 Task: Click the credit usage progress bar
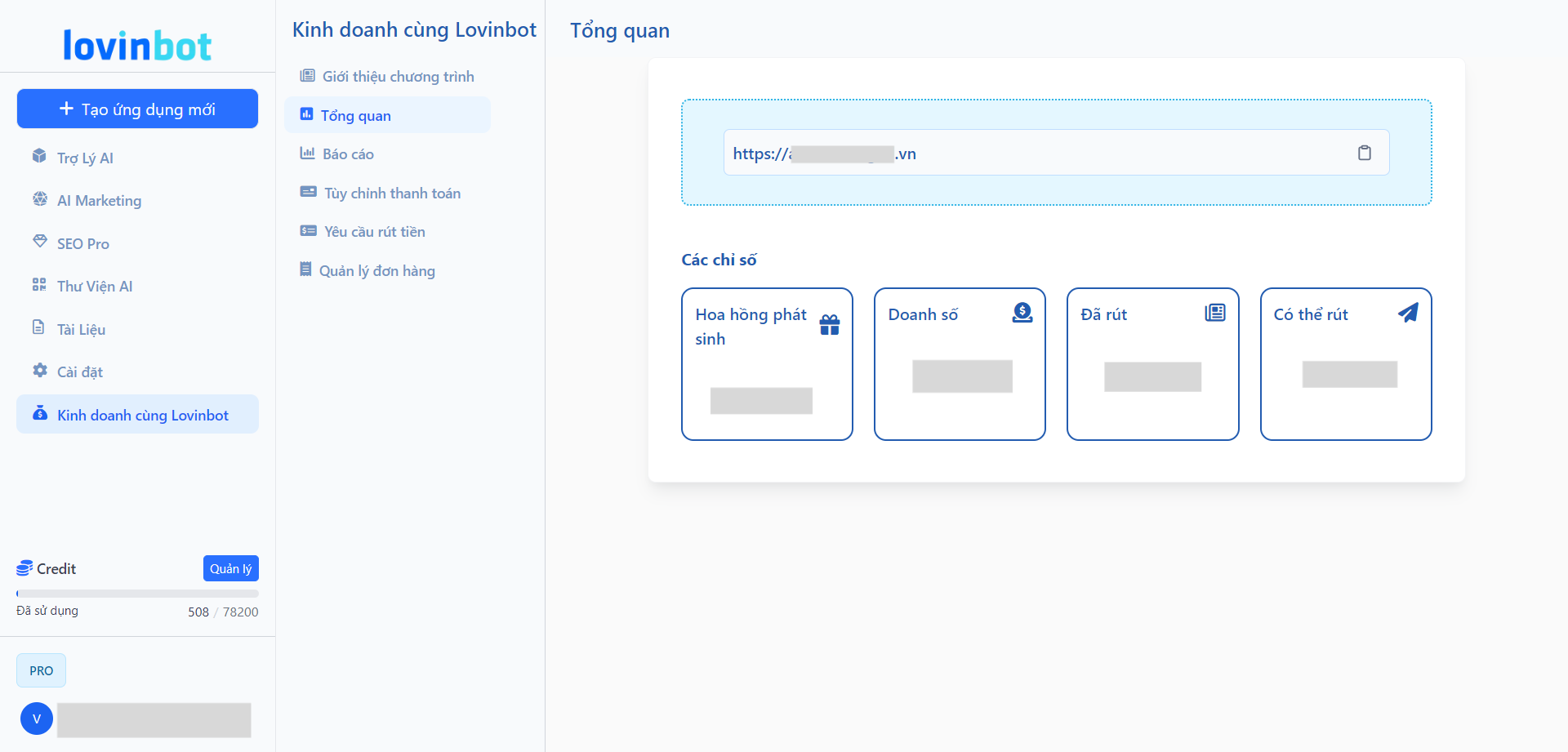pos(137,594)
